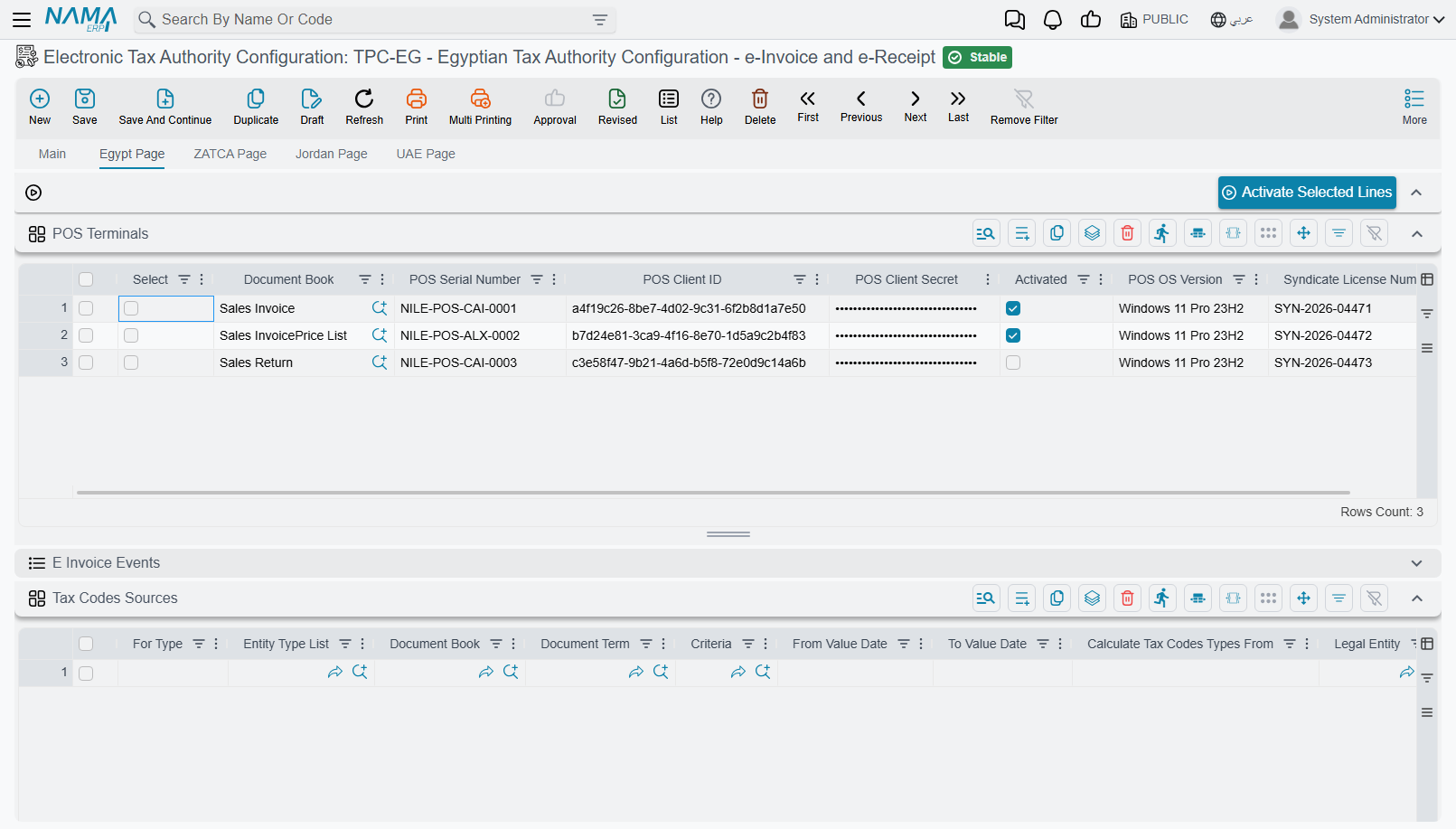This screenshot has height=829, width=1456.
Task: Go to the First record
Action: pyautogui.click(x=808, y=106)
